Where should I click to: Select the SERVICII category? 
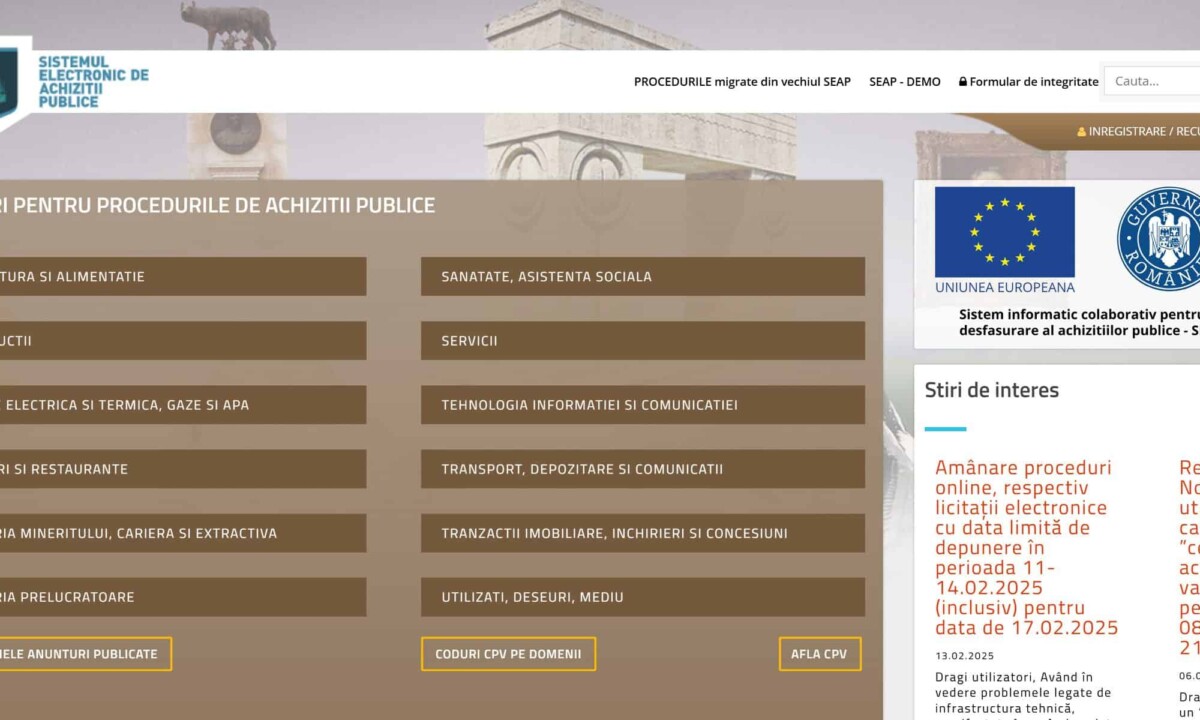pos(642,341)
